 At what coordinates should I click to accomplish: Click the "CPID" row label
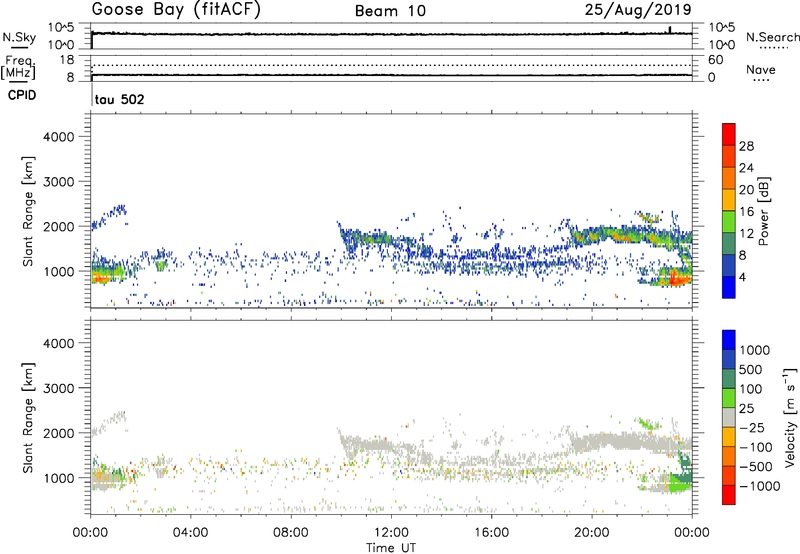click(x=22, y=95)
